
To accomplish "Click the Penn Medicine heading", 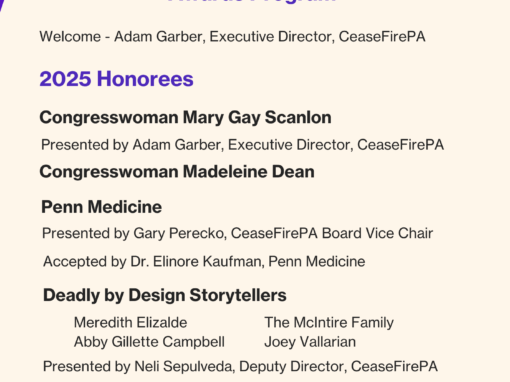I will point(102,207).
